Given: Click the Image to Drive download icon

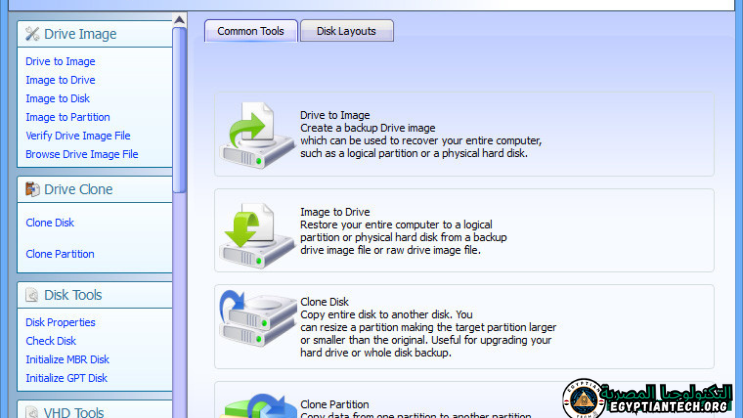Looking at the screenshot, I should point(256,236).
